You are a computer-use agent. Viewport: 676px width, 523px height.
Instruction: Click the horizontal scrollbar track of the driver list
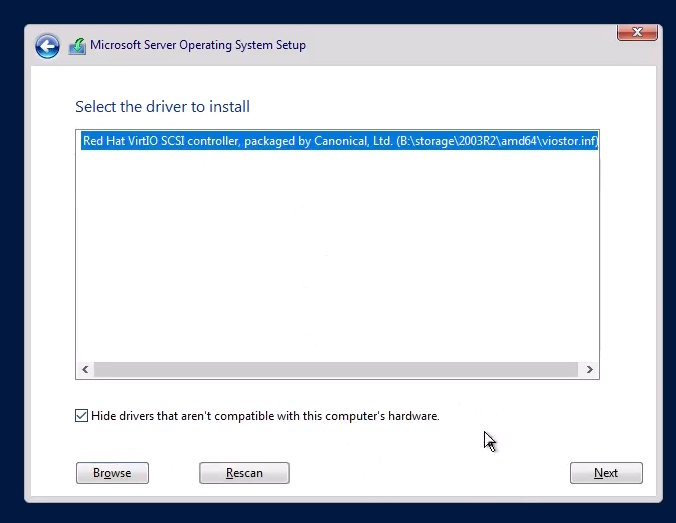336,370
